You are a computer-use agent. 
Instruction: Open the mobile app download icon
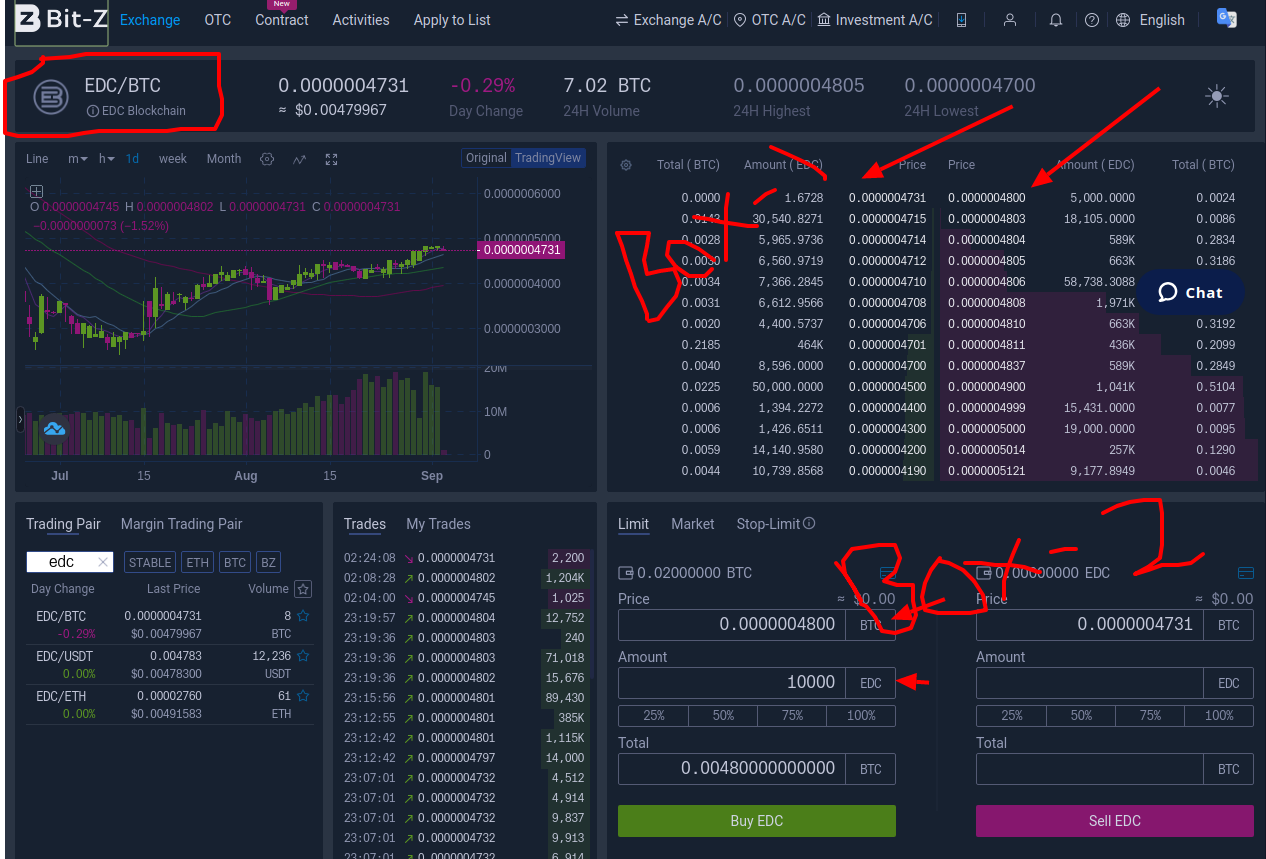(961, 20)
